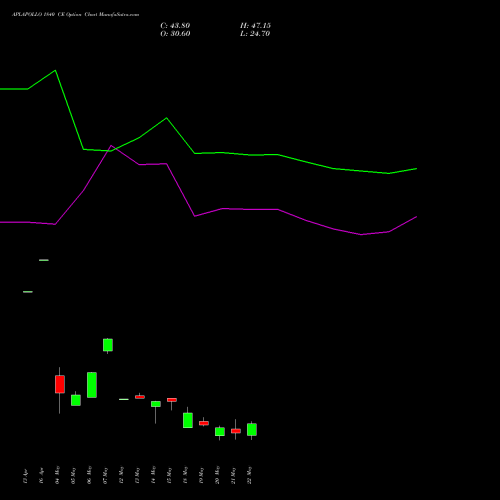Select the green candle above 05 May
Screen dimensions: 500x500
pos(76,400)
